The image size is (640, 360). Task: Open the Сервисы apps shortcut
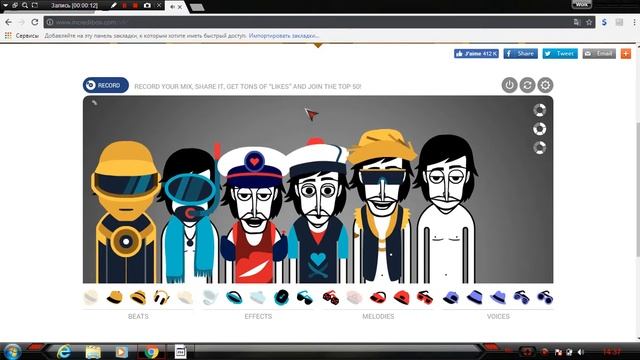[22, 36]
